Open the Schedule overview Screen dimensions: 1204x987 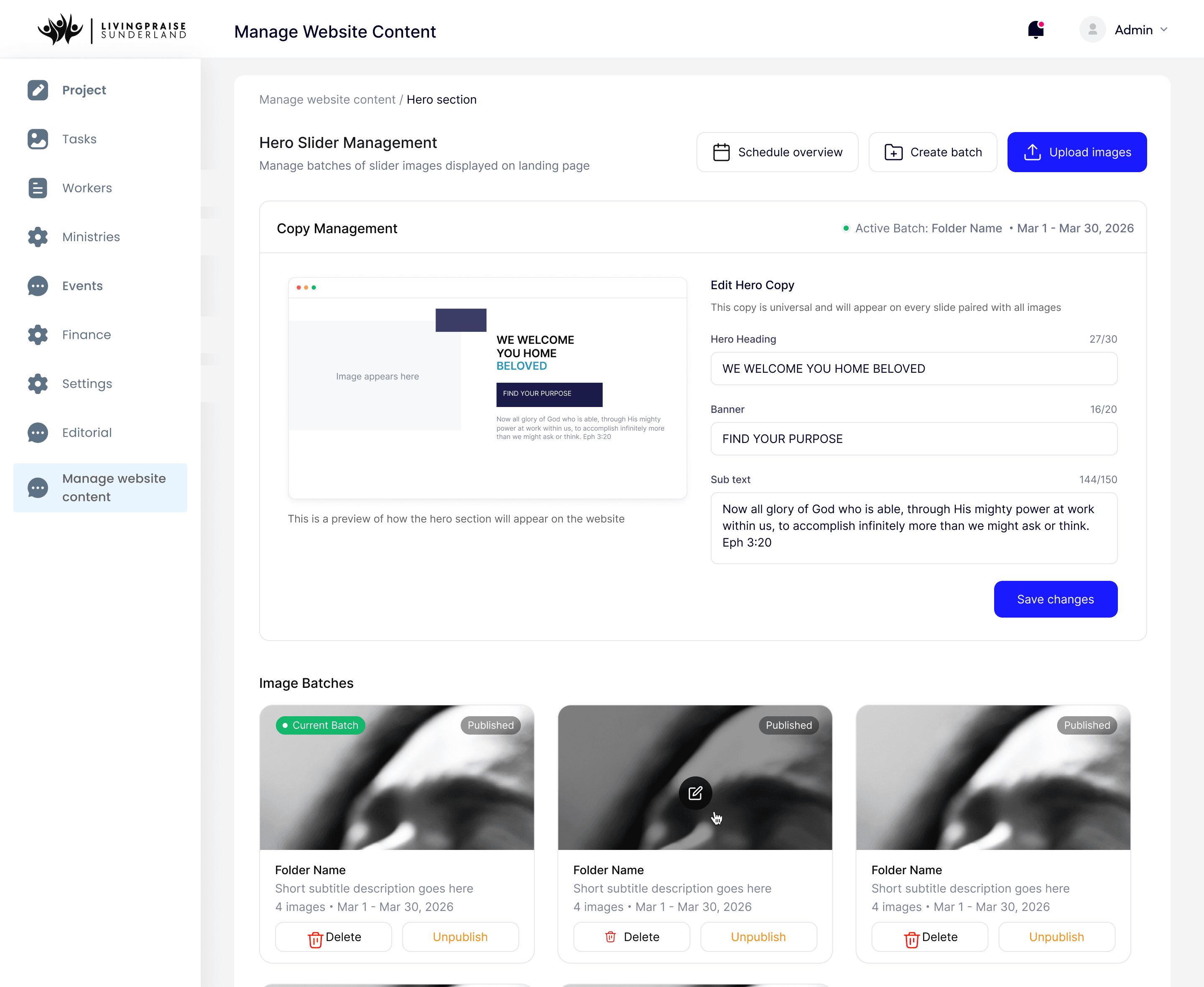click(777, 152)
